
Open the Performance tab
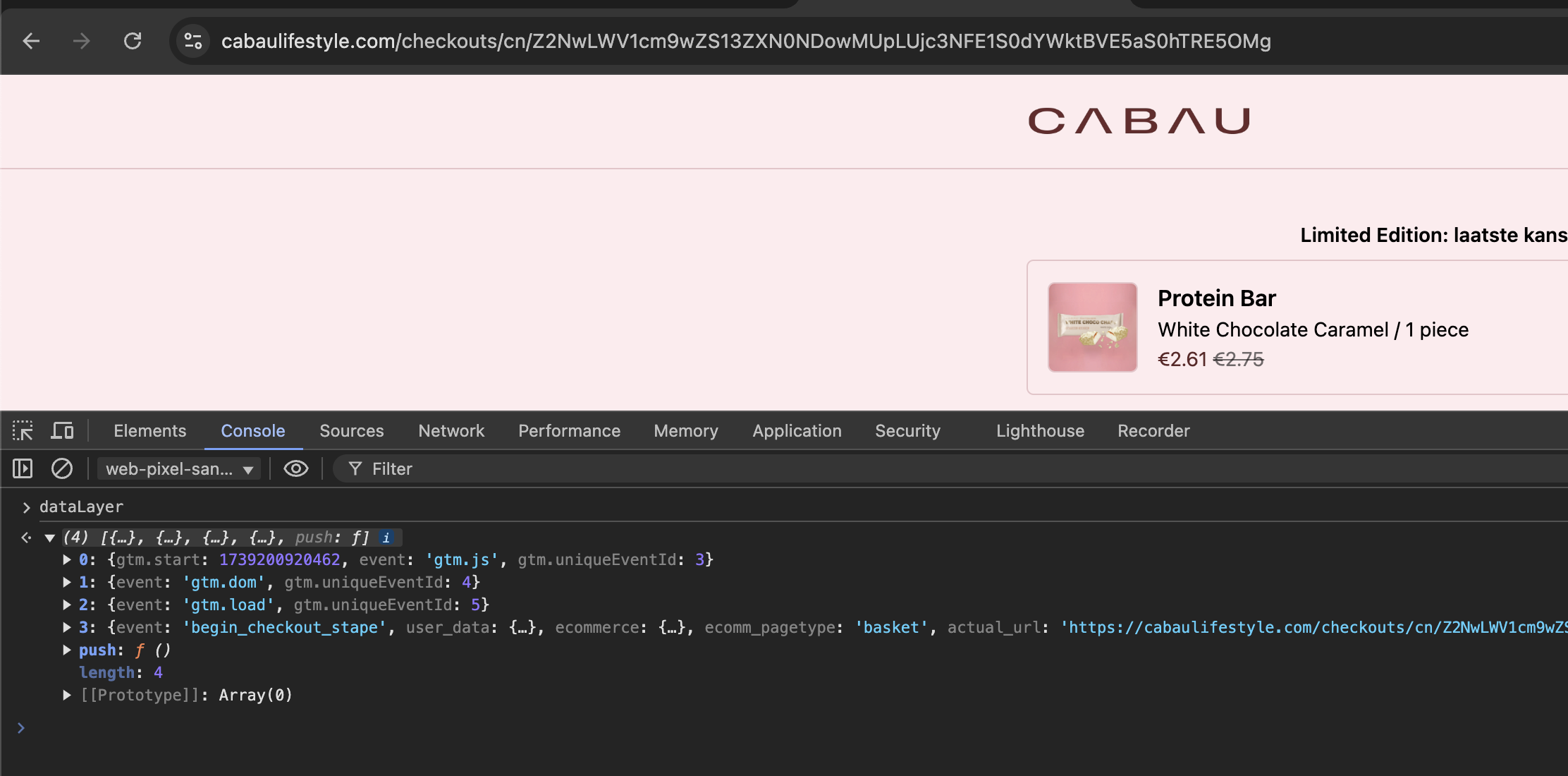pos(569,430)
